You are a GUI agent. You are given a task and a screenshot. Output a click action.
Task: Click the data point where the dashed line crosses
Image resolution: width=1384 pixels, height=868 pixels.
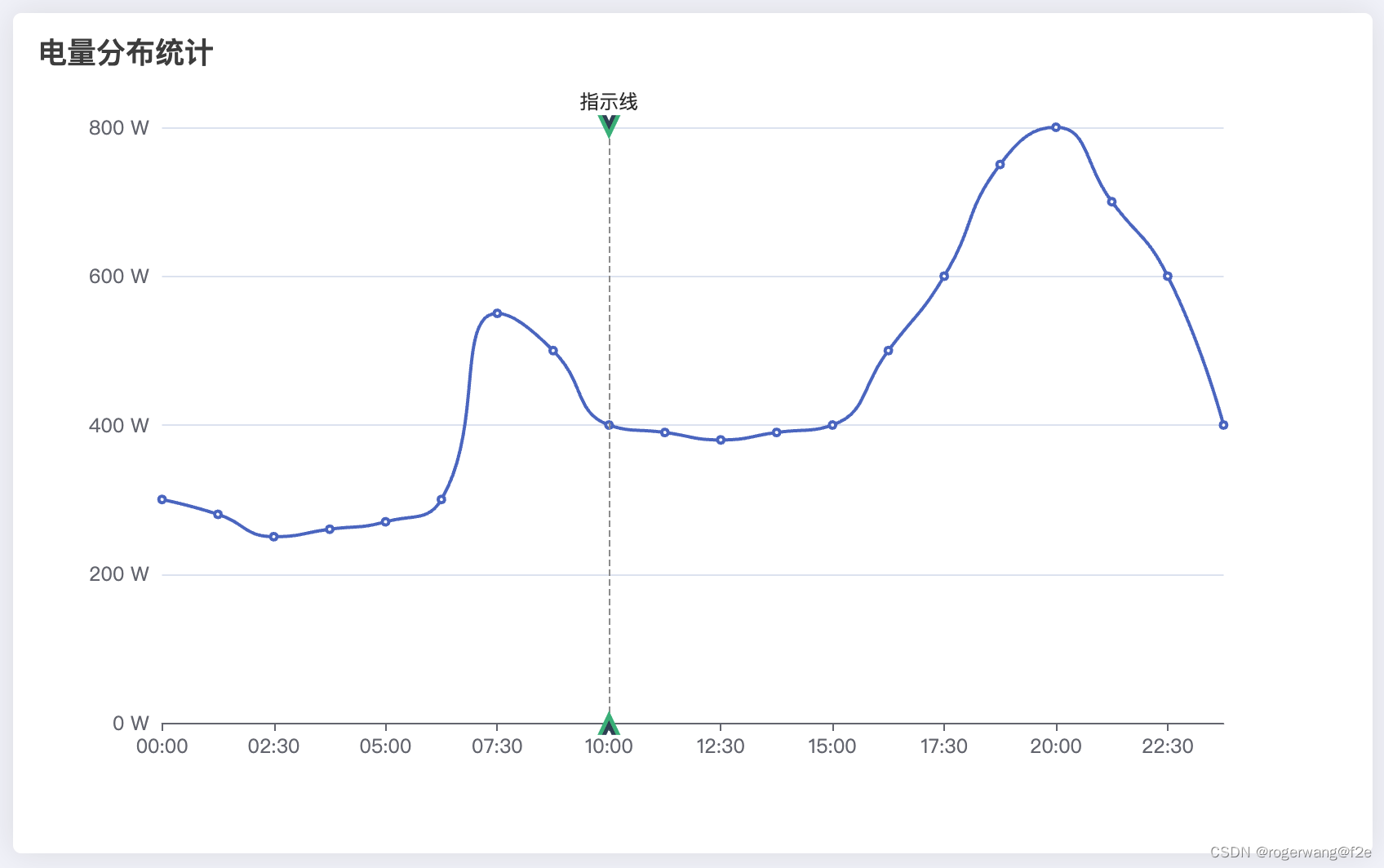point(609,424)
